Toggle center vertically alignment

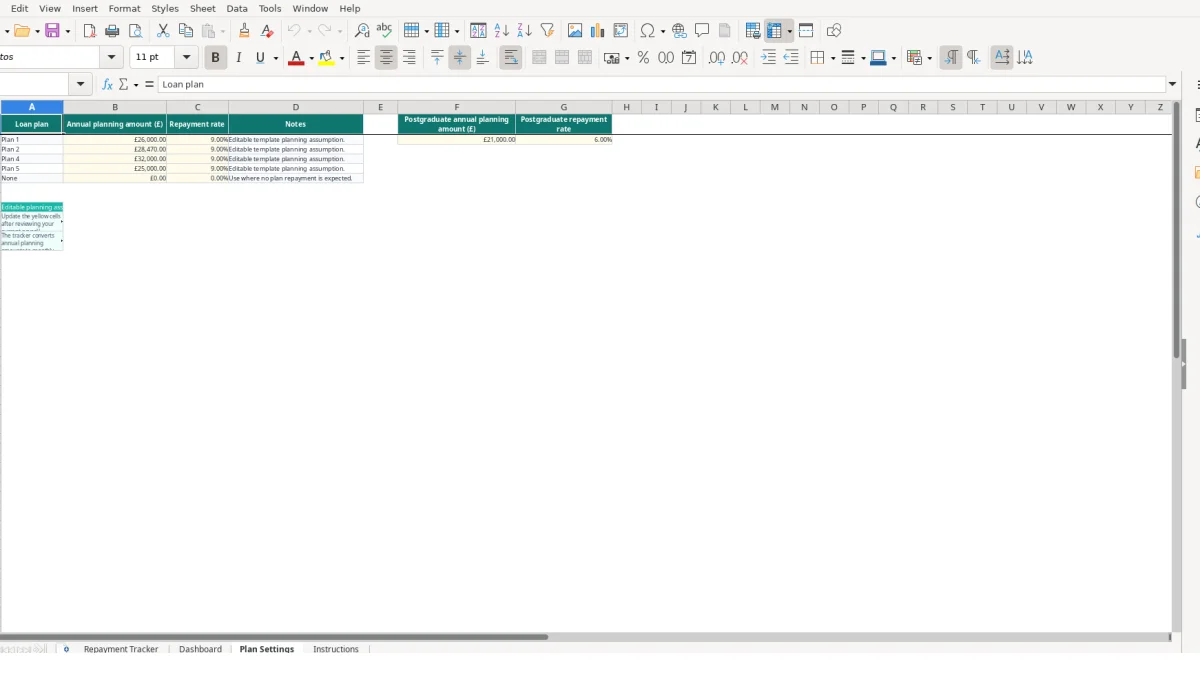[460, 58]
